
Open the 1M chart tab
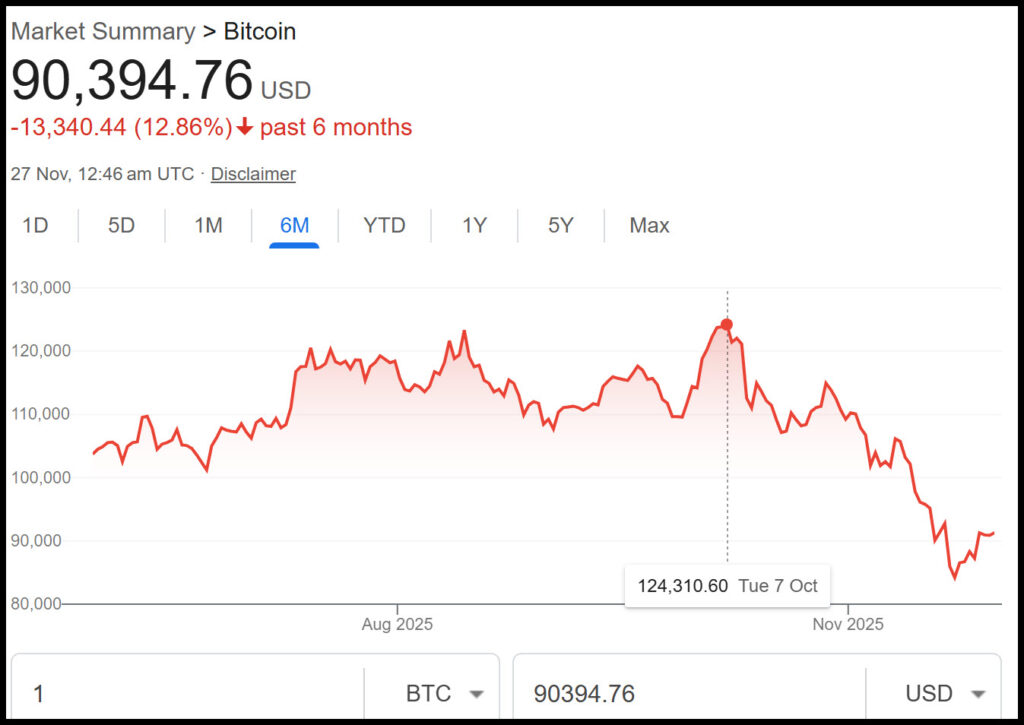click(208, 225)
